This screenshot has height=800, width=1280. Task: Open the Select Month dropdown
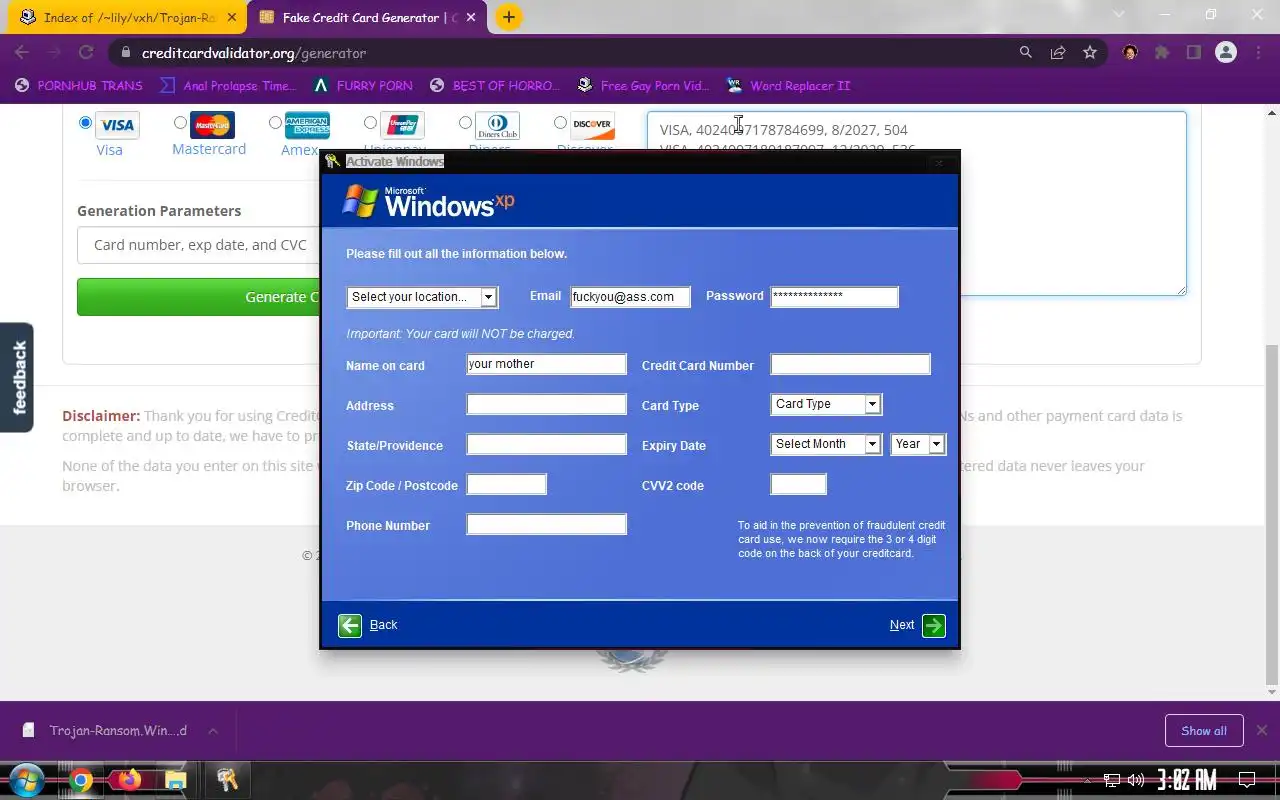[826, 444]
